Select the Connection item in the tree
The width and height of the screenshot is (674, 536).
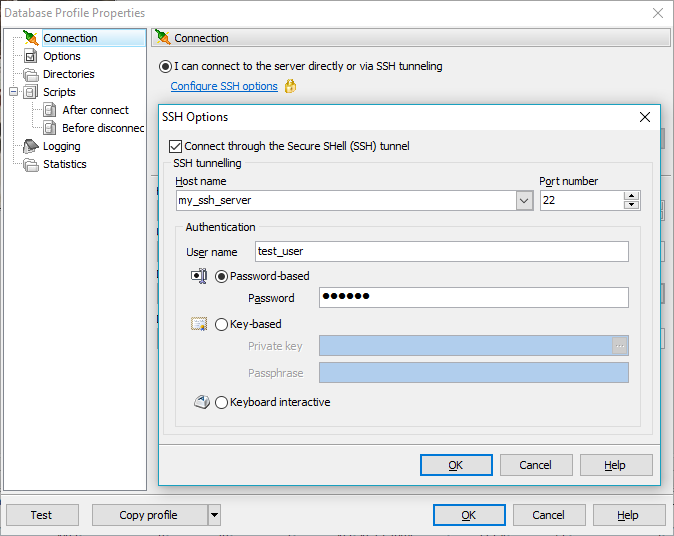click(70, 38)
